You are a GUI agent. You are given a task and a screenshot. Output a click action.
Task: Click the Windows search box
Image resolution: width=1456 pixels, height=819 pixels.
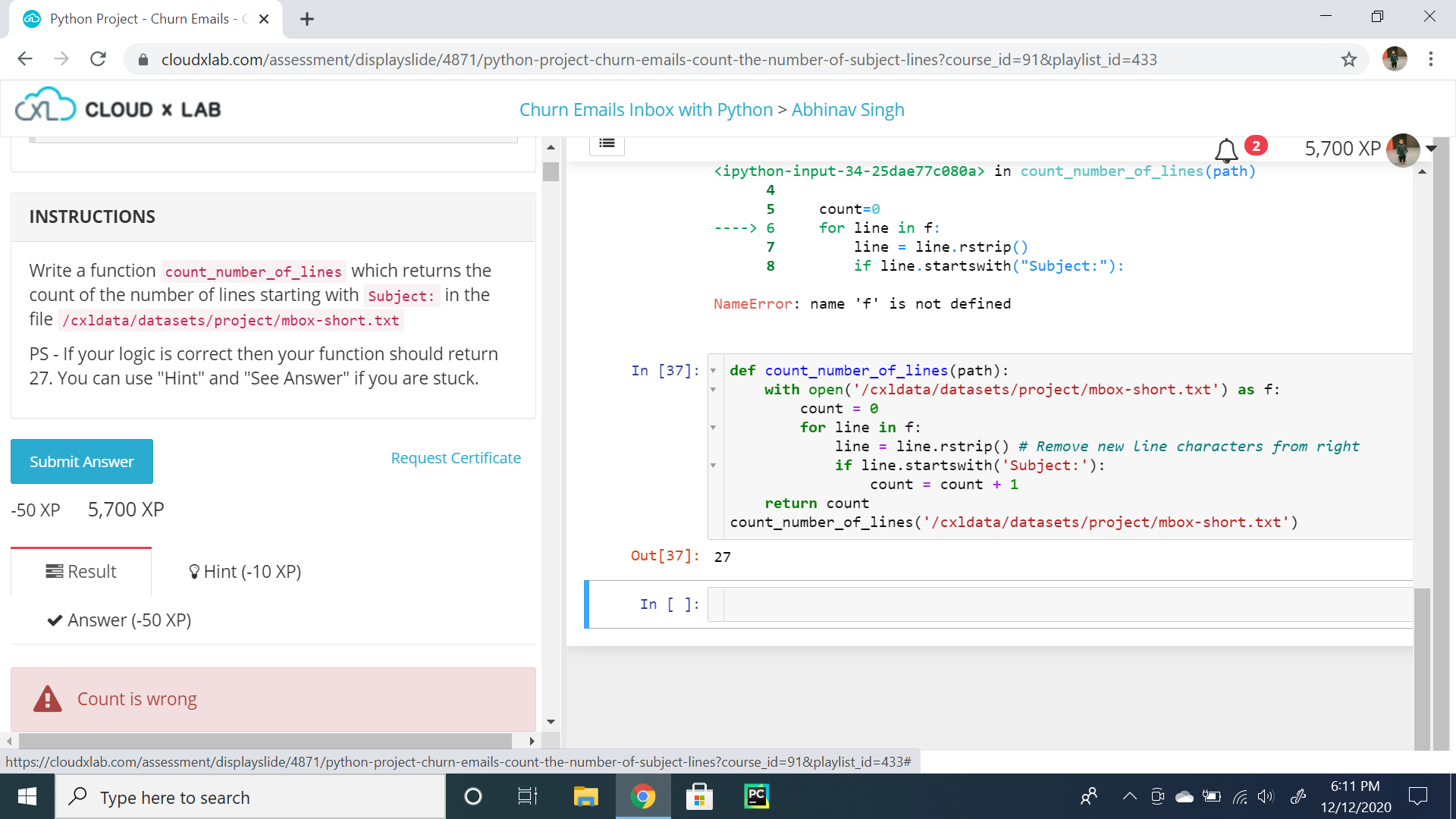(x=250, y=797)
